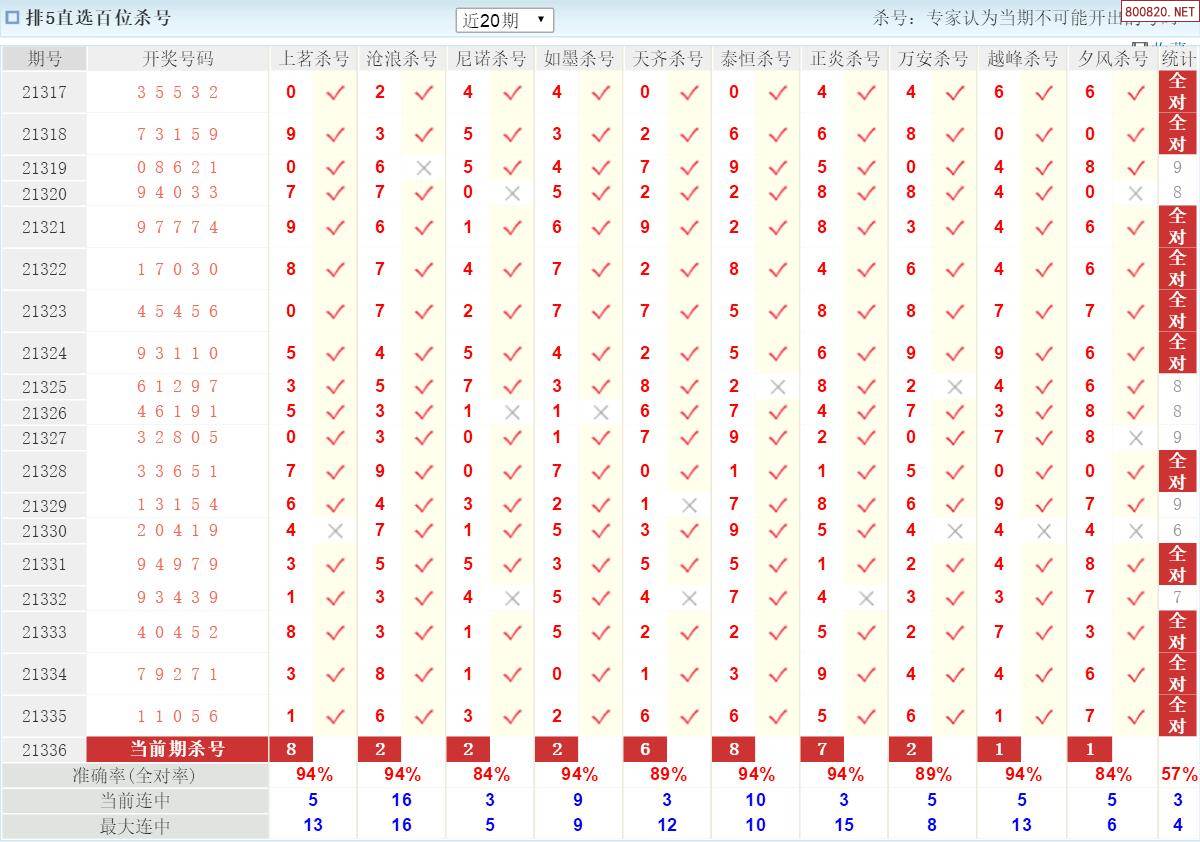Select the 泰恒杀号 column header
This screenshot has height=842, width=1200.
pos(756,59)
